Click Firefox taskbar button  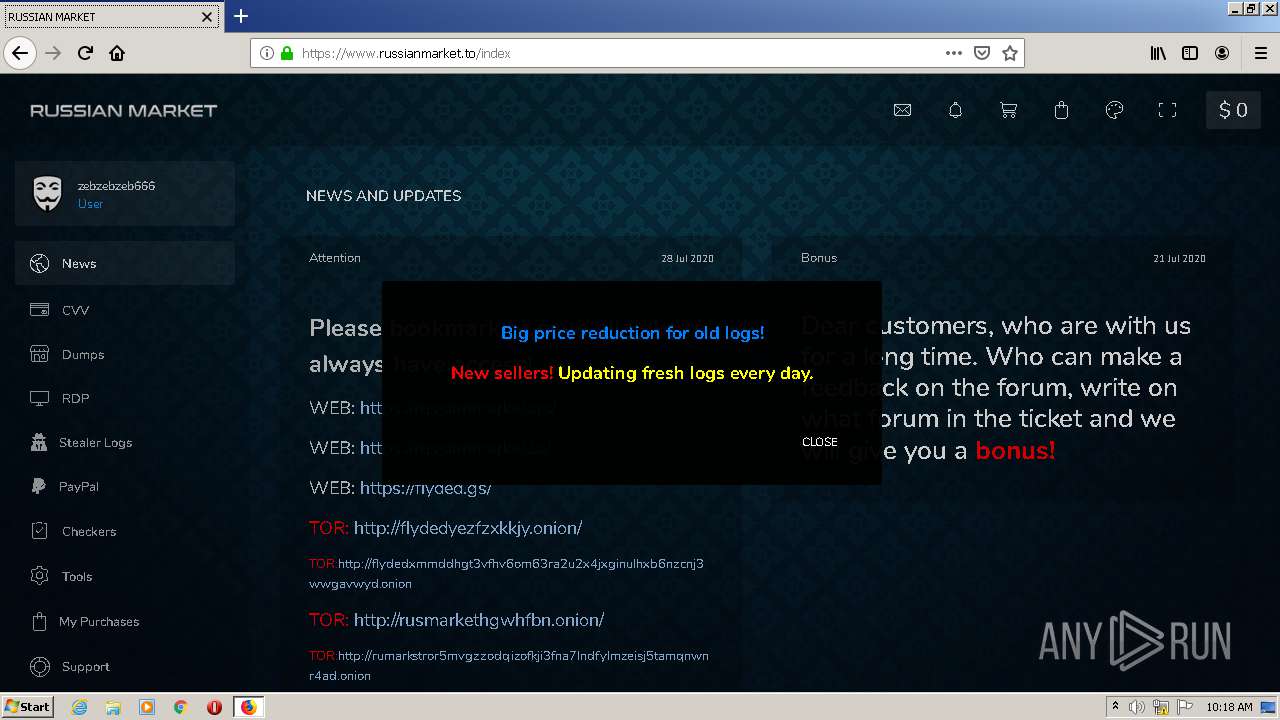point(249,707)
